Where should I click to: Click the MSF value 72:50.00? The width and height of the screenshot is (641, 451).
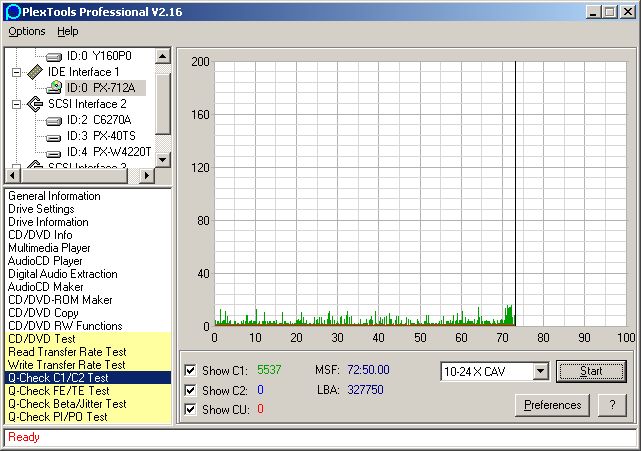(x=368, y=370)
